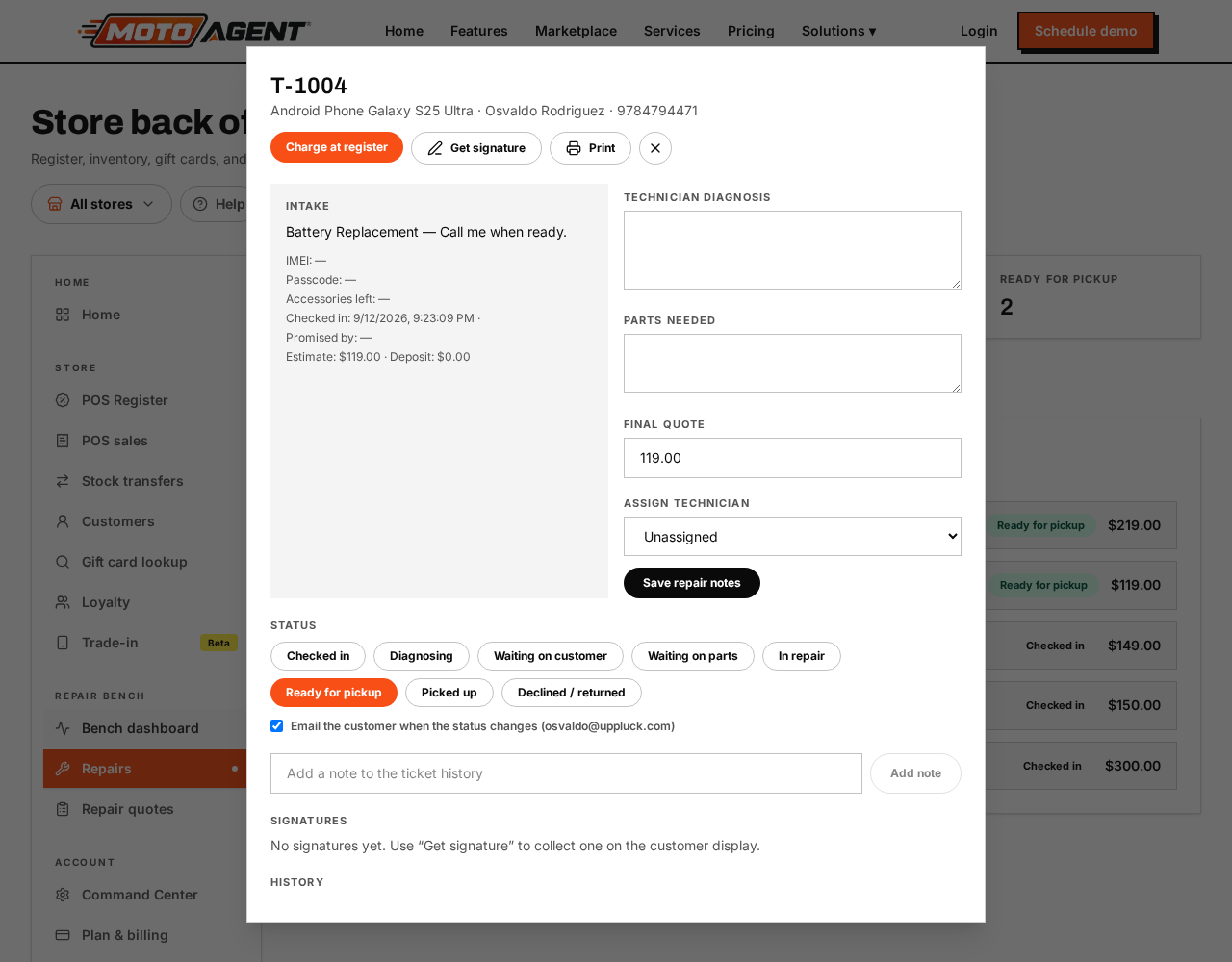Click the Technician Diagnosis text area

(x=792, y=250)
